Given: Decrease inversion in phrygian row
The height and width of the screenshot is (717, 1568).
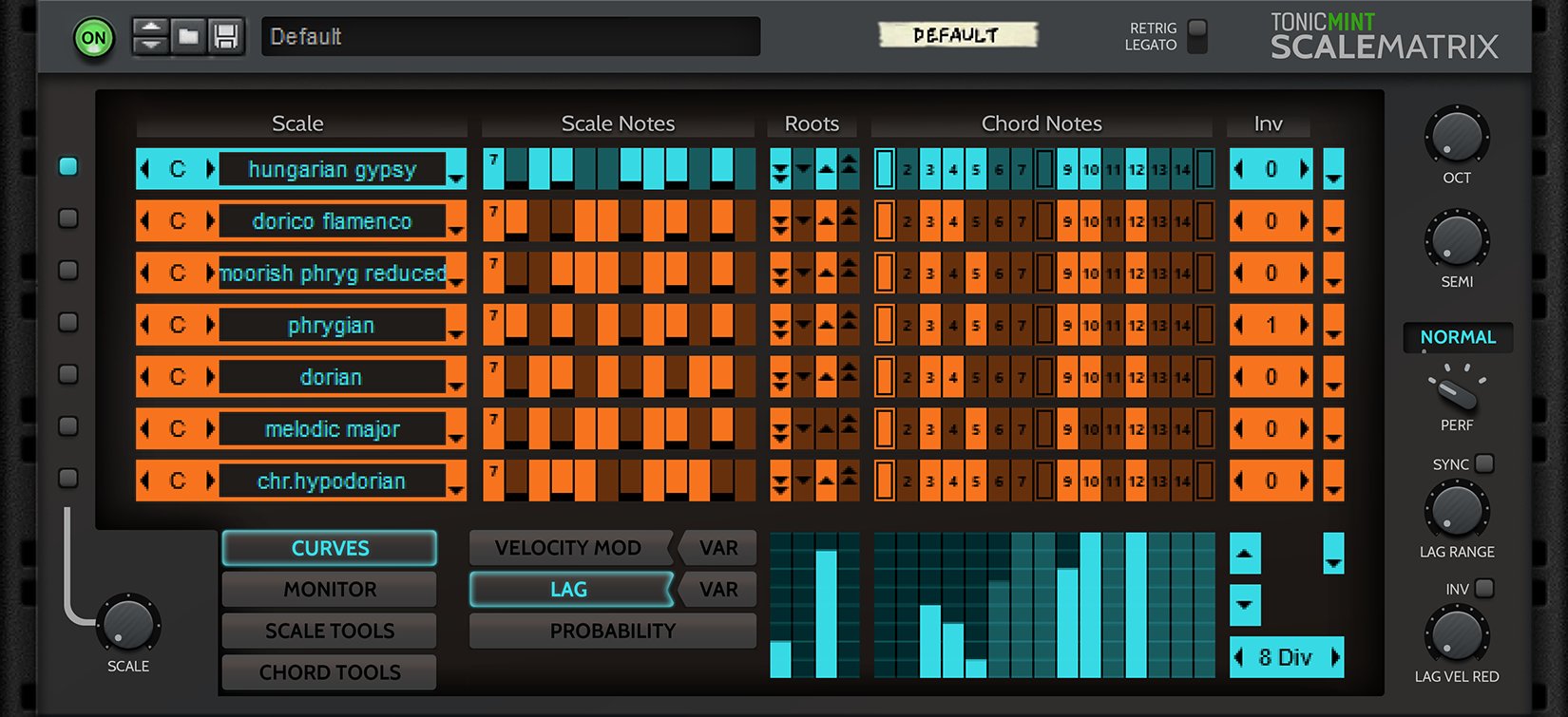Looking at the screenshot, I should point(1239,325).
